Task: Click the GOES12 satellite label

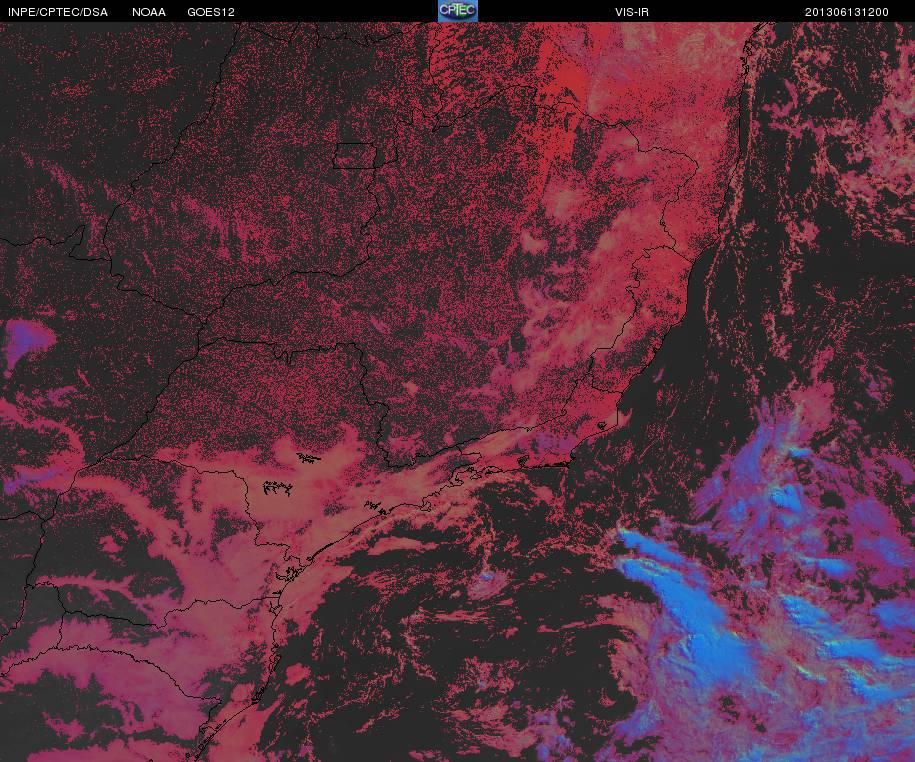Action: (211, 12)
